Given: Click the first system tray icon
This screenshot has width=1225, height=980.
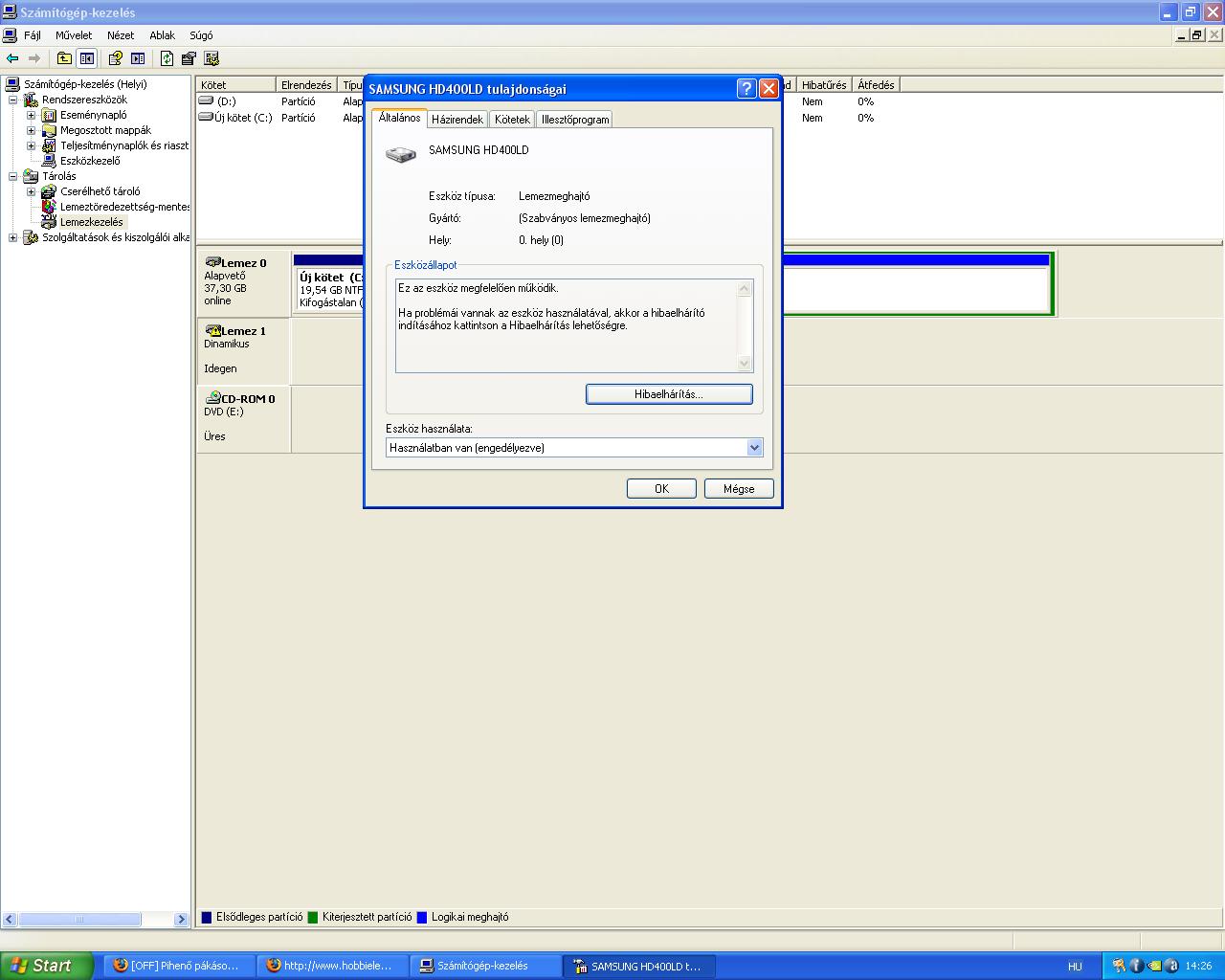Looking at the screenshot, I should click(1118, 966).
